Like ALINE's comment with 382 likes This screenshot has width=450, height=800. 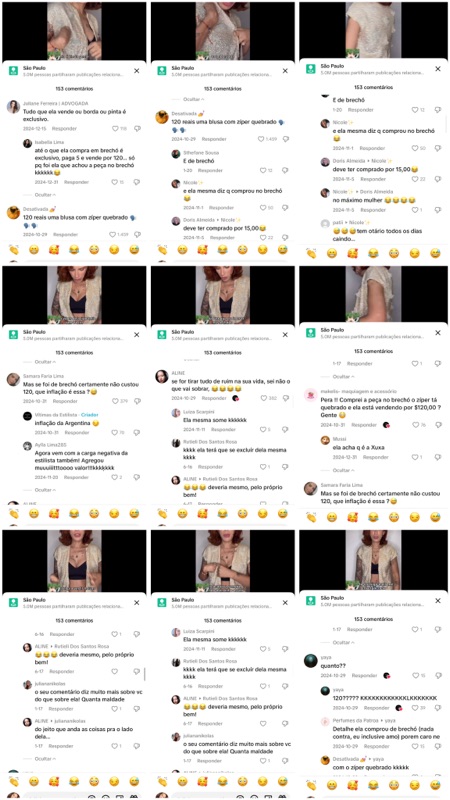261,398
